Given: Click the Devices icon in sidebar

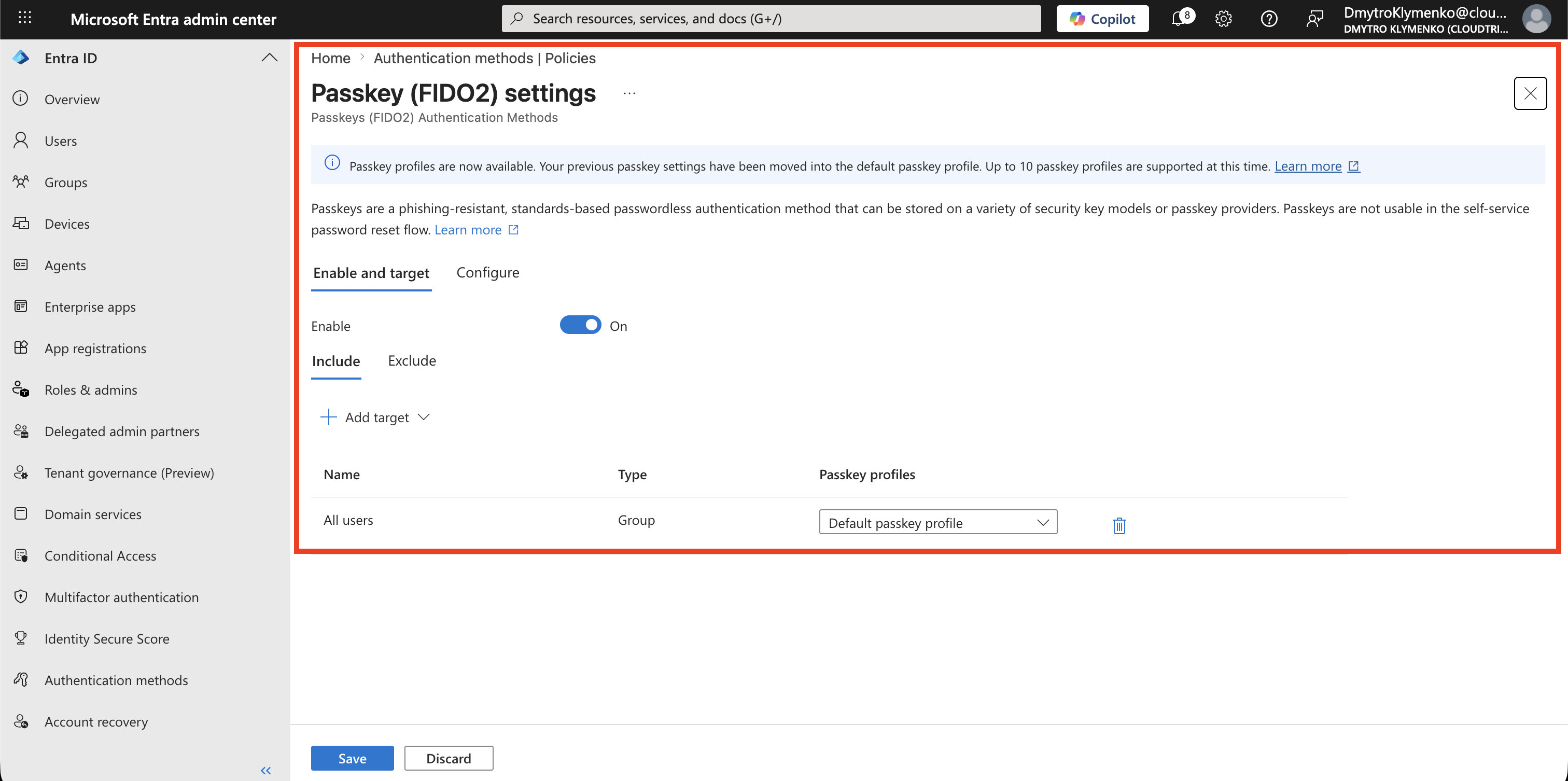Looking at the screenshot, I should pos(21,223).
